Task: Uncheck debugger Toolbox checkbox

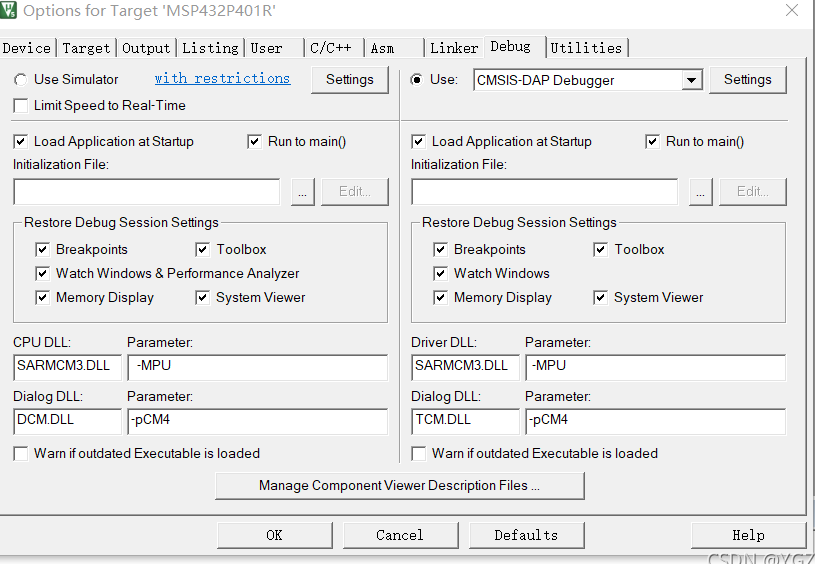Action: coord(601,250)
